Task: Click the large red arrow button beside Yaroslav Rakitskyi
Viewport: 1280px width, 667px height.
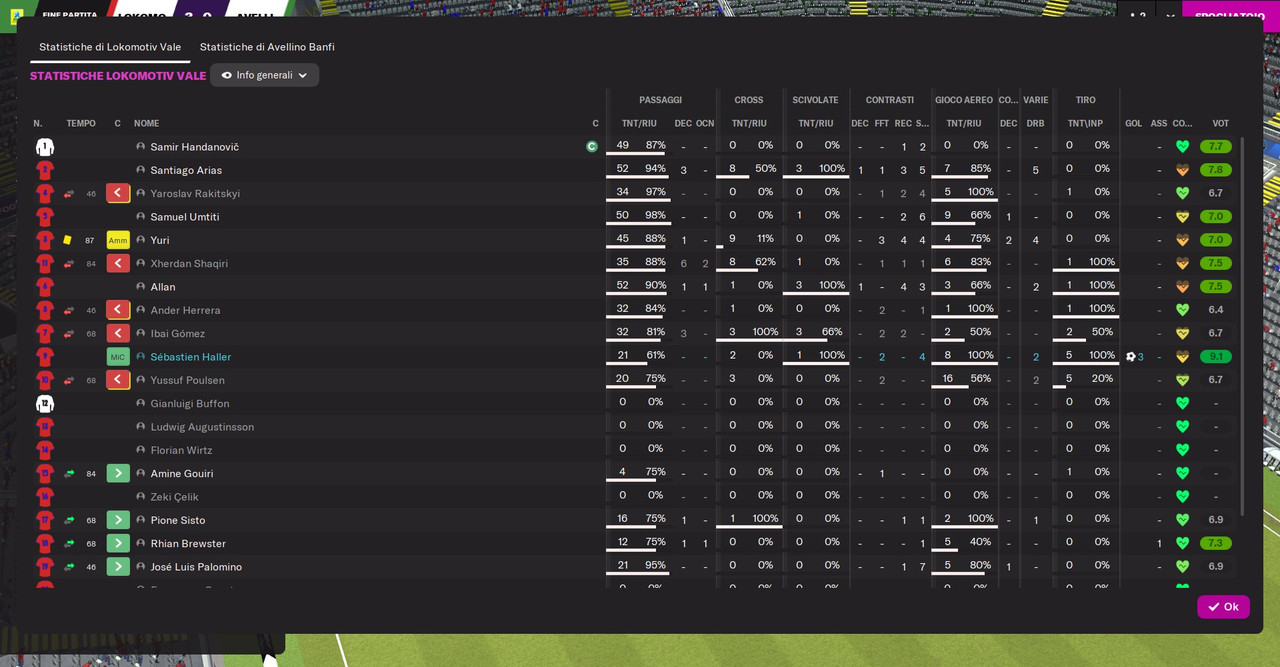Action: point(118,193)
